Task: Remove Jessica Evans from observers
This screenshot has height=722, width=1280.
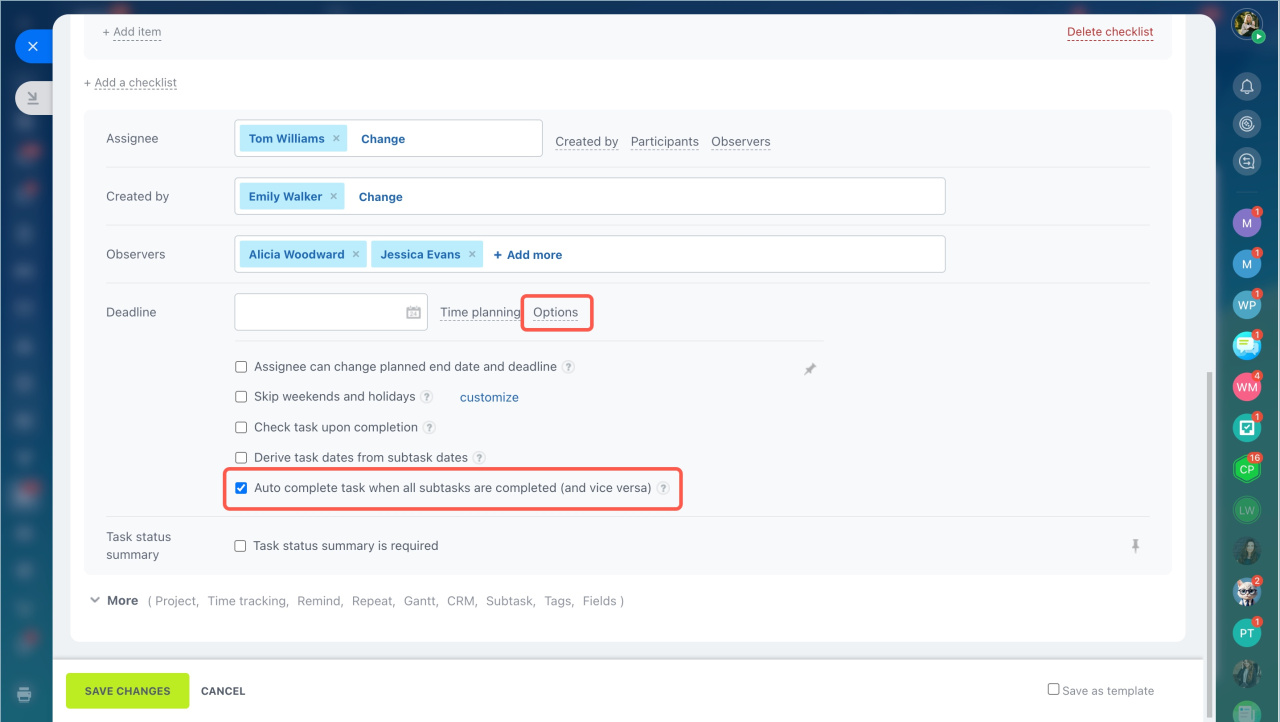Action: [x=472, y=255]
